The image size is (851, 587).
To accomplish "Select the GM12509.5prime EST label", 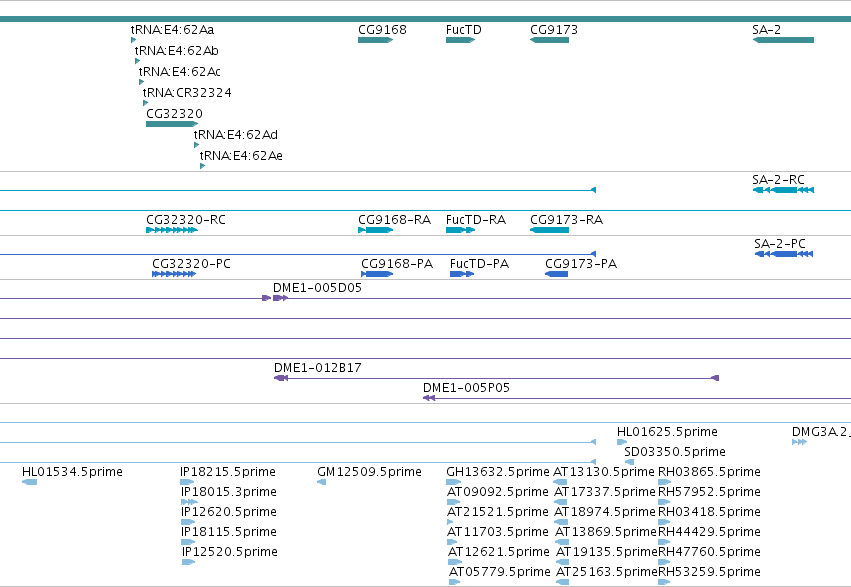I will [x=369, y=472].
